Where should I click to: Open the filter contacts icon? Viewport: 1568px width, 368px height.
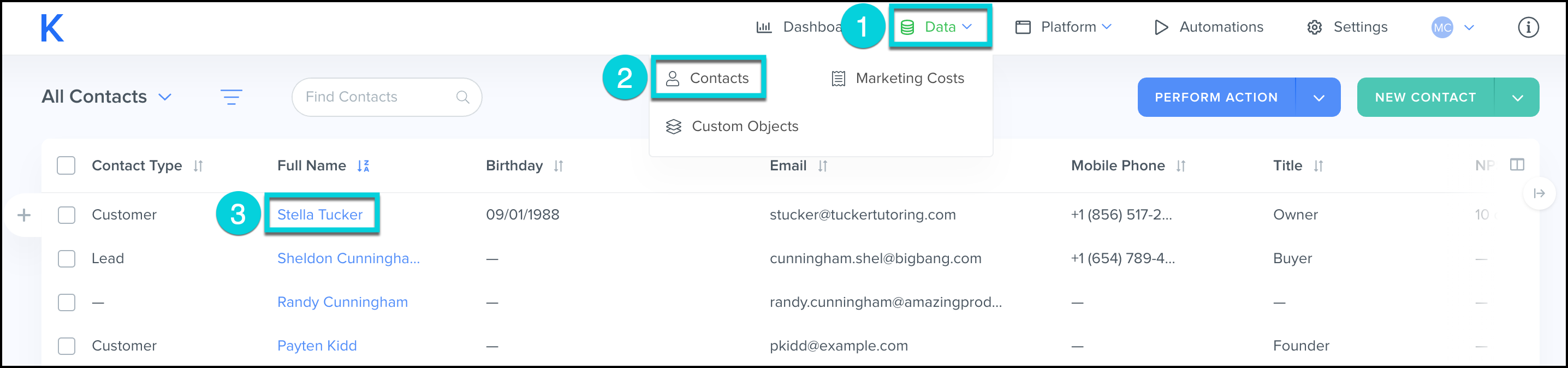[231, 97]
